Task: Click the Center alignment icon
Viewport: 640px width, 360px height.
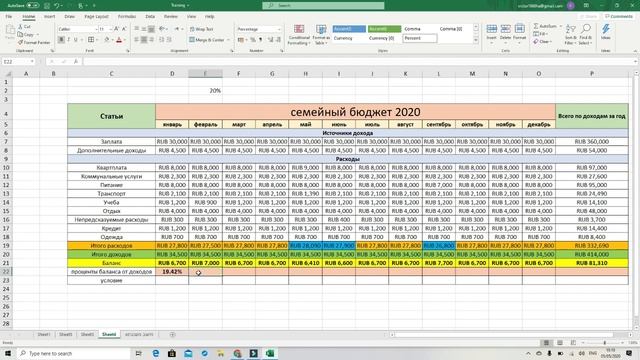Action: (144, 40)
